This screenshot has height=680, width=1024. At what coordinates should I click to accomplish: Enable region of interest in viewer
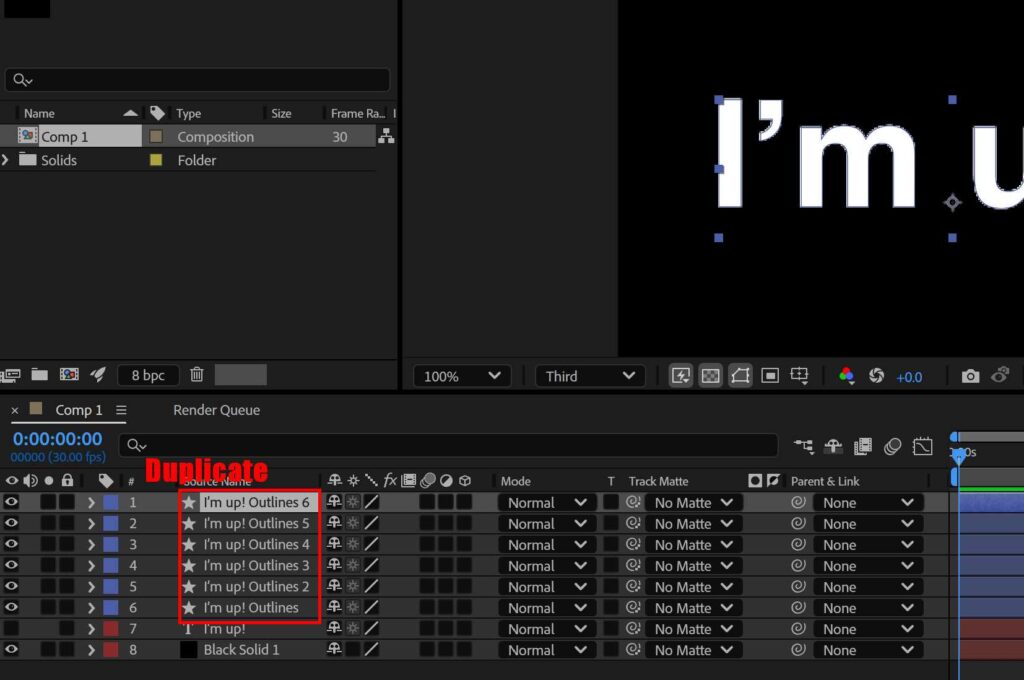[x=770, y=376]
